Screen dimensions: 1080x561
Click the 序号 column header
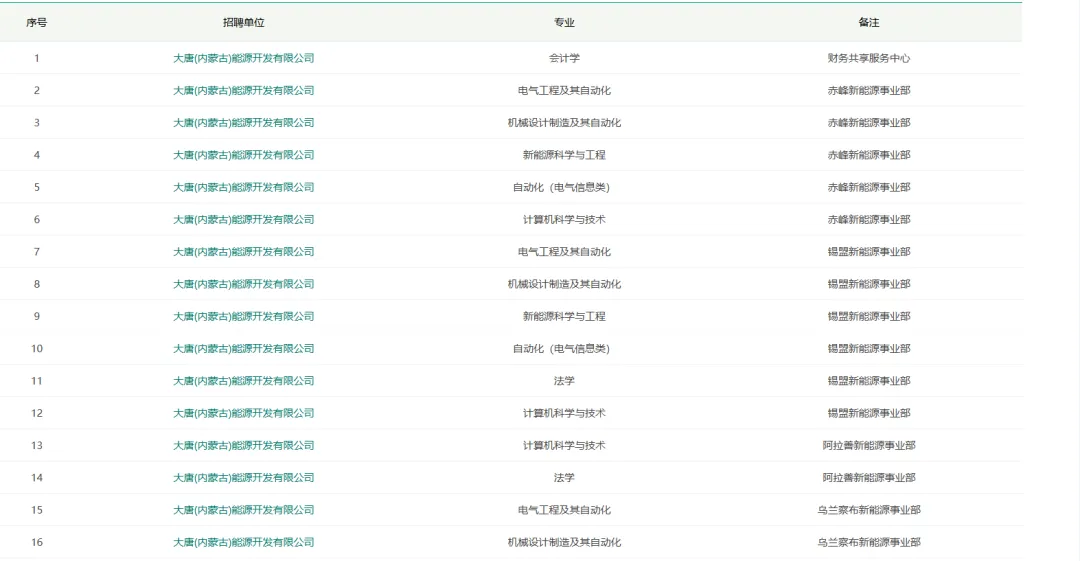37,22
